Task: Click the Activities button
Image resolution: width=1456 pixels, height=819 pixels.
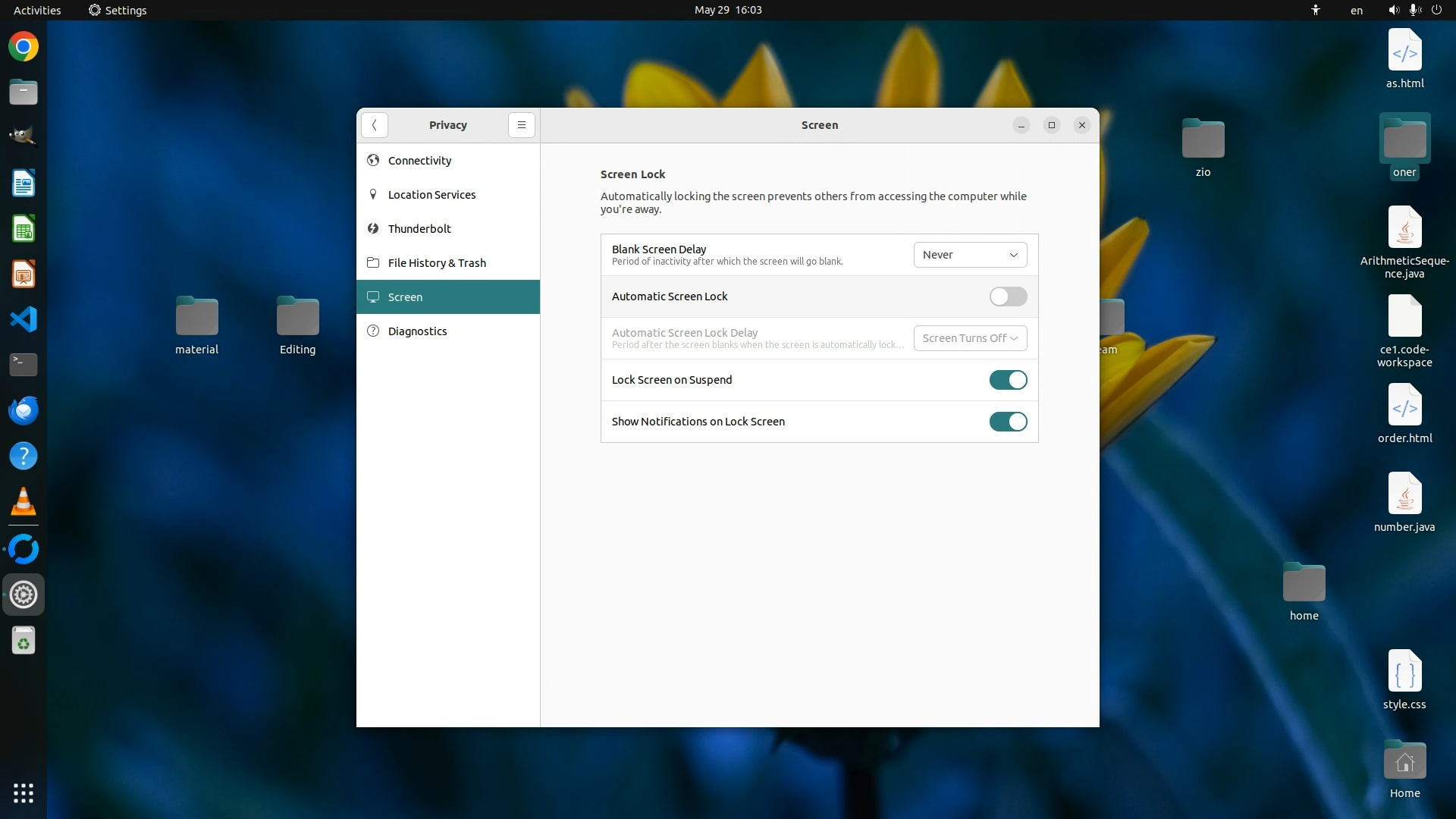Action: click(x=37, y=11)
